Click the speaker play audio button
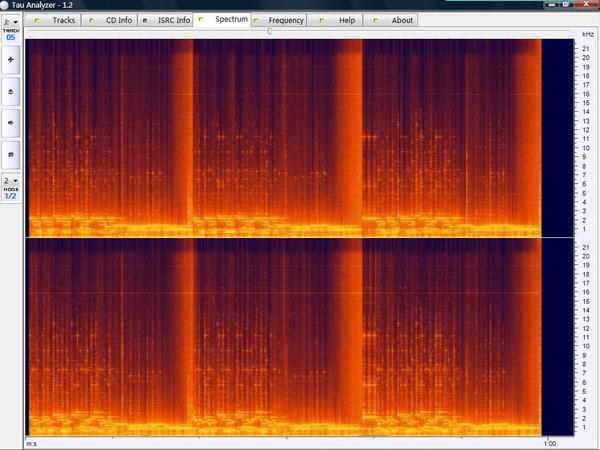Viewport: 600px width, 450px height. click(x=11, y=123)
